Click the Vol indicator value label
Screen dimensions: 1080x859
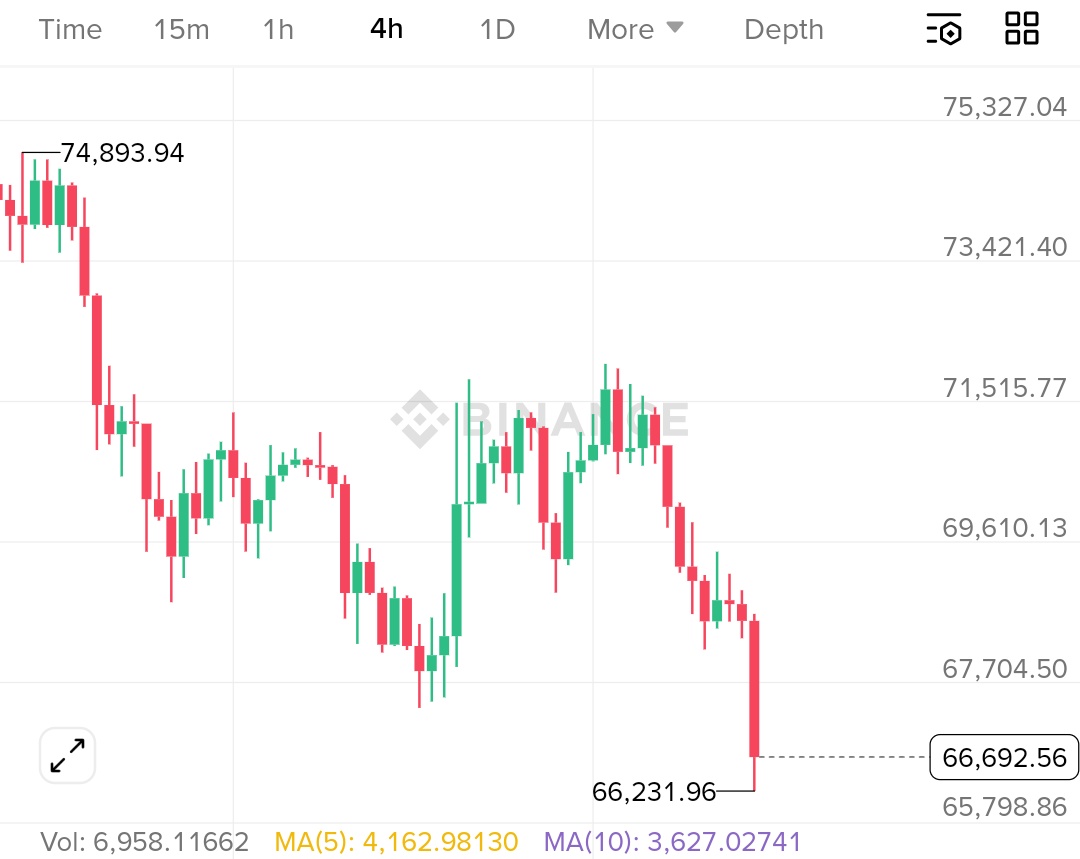click(145, 842)
